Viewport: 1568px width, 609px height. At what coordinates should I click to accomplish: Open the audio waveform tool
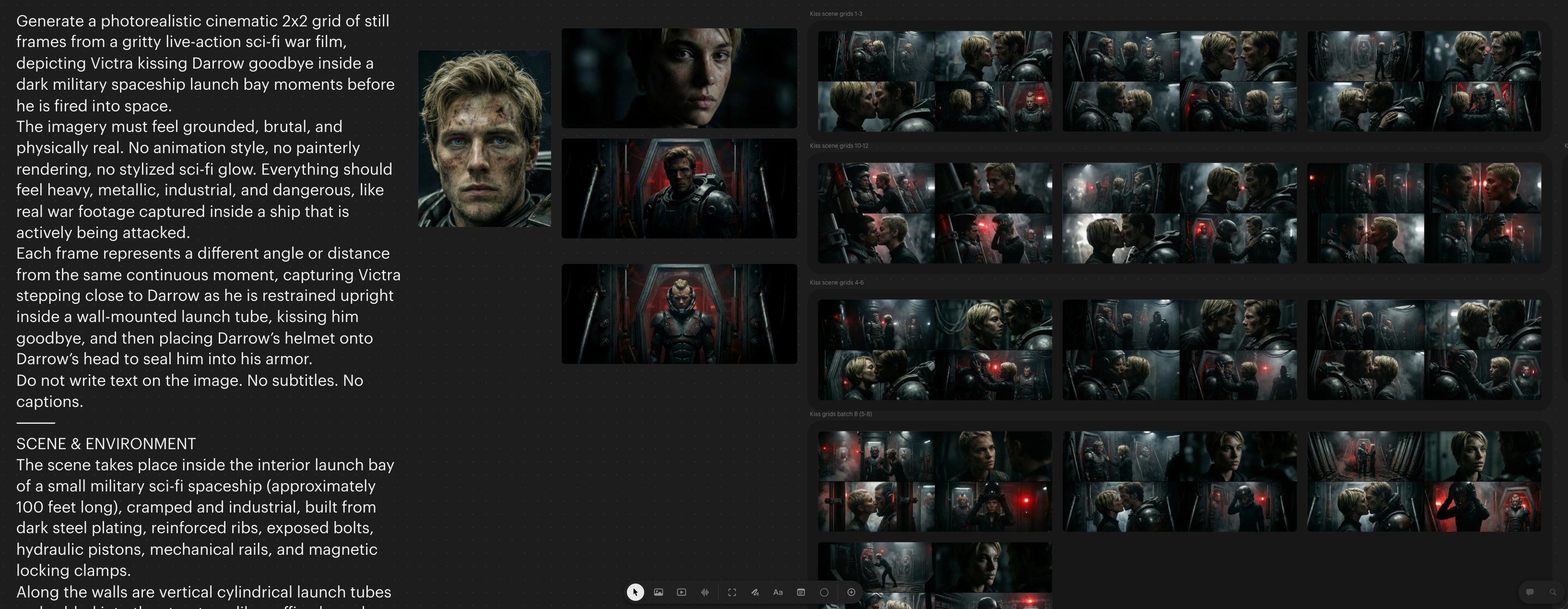click(x=705, y=592)
